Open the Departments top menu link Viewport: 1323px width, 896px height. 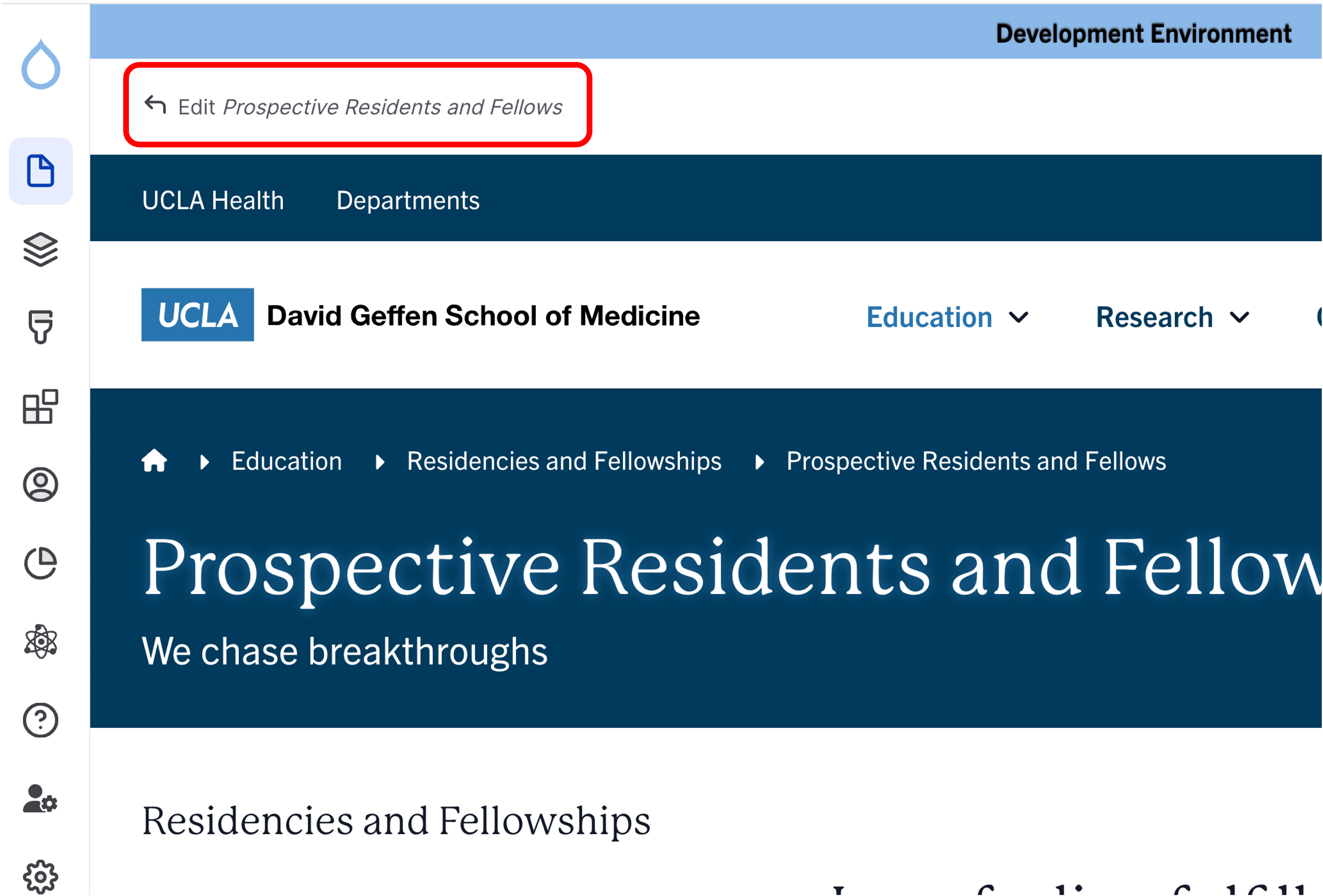pos(408,200)
